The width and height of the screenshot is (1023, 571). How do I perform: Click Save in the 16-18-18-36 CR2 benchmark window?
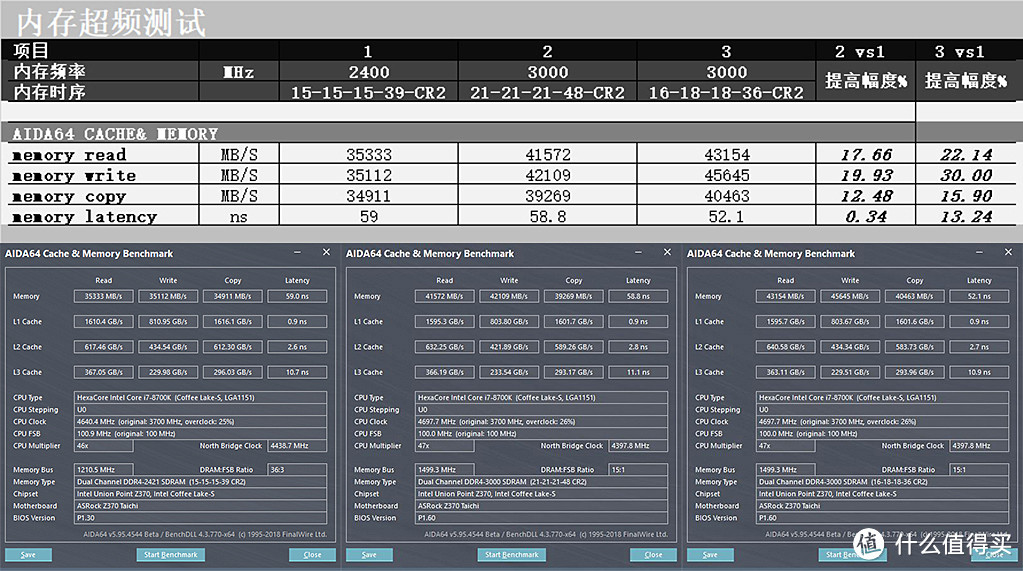pos(710,555)
